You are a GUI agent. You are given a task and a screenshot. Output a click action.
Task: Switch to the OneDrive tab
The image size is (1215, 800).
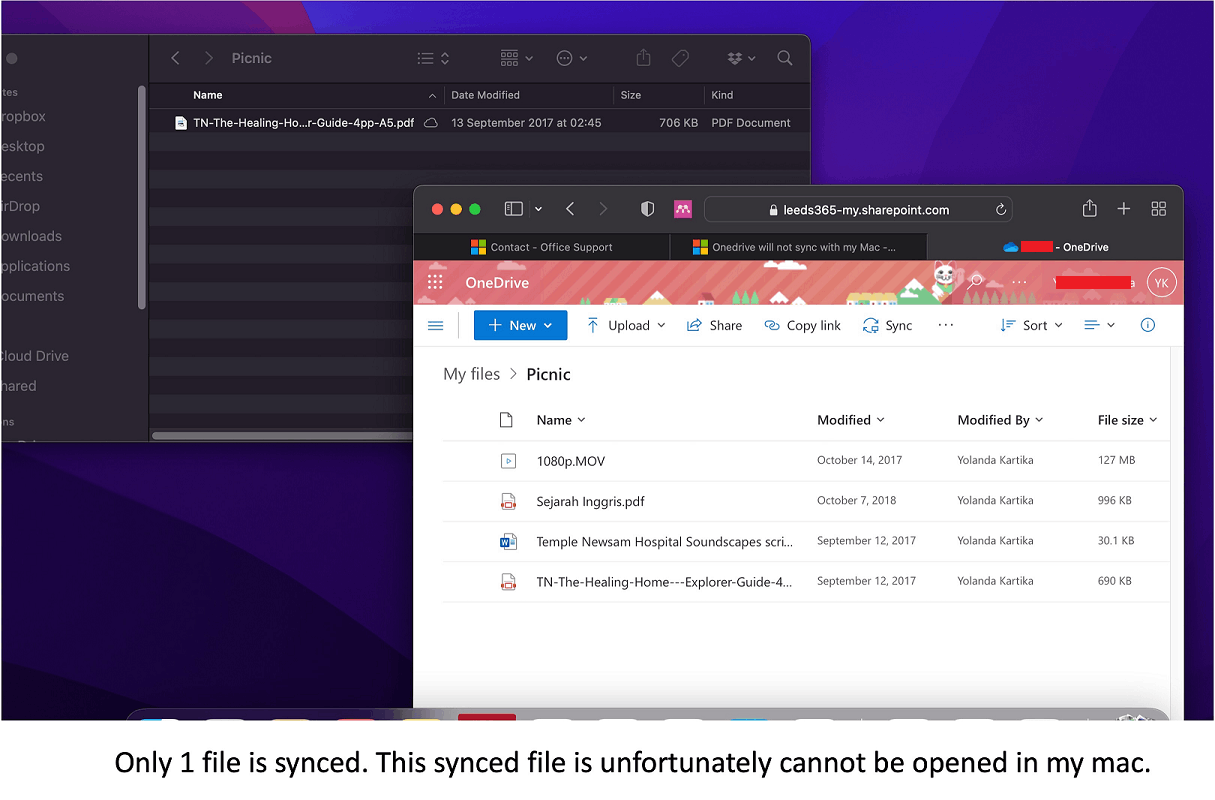[x=1055, y=247]
